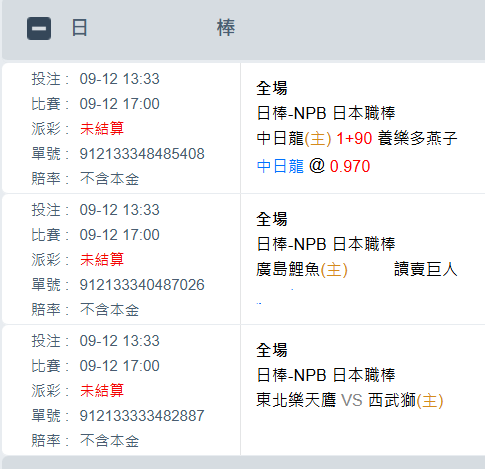Click 全場 label in the 東北樂天鷹 bet
Image resolution: width=485 pixels, height=469 pixels.
272,350
